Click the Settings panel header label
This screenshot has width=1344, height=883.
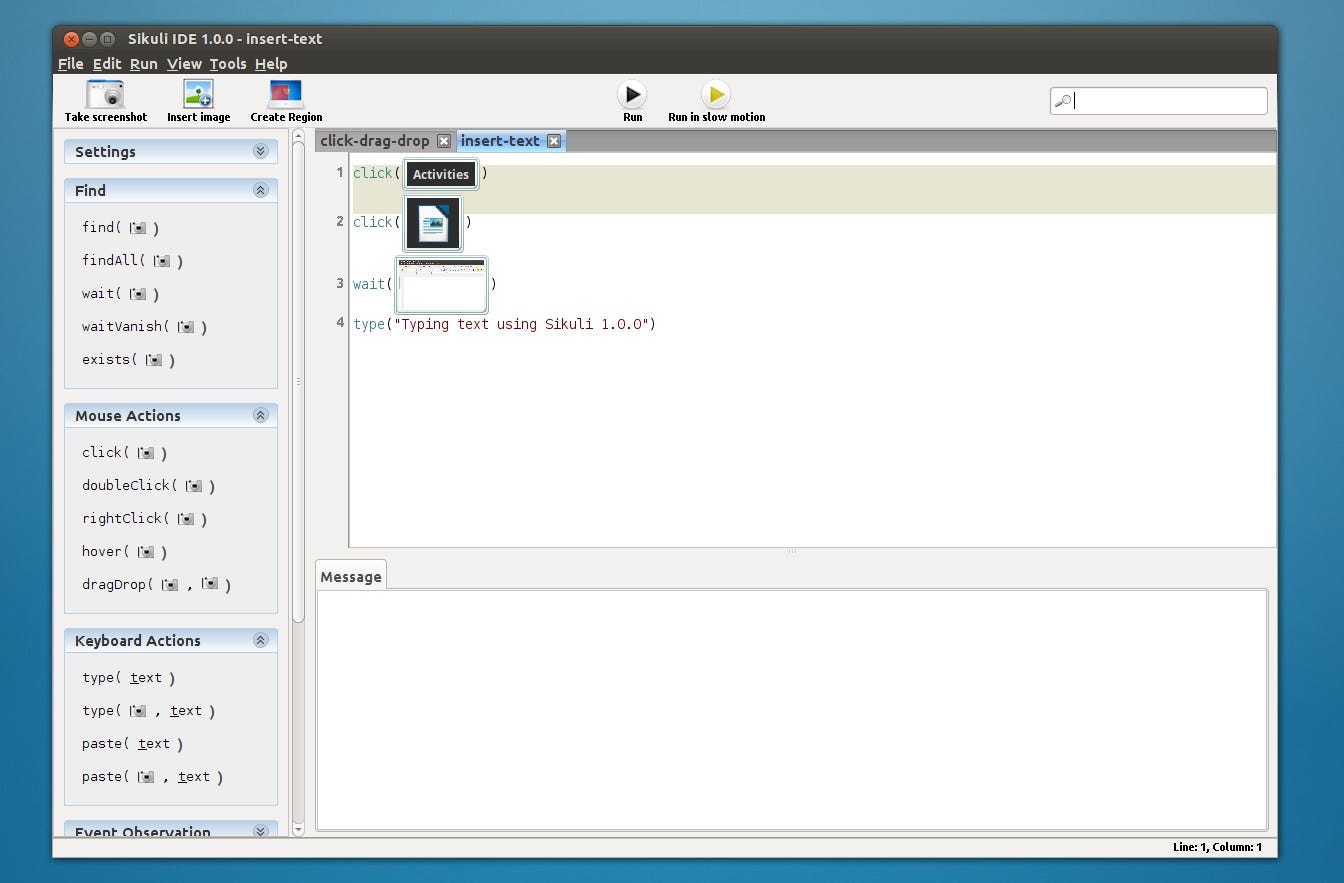(x=105, y=152)
